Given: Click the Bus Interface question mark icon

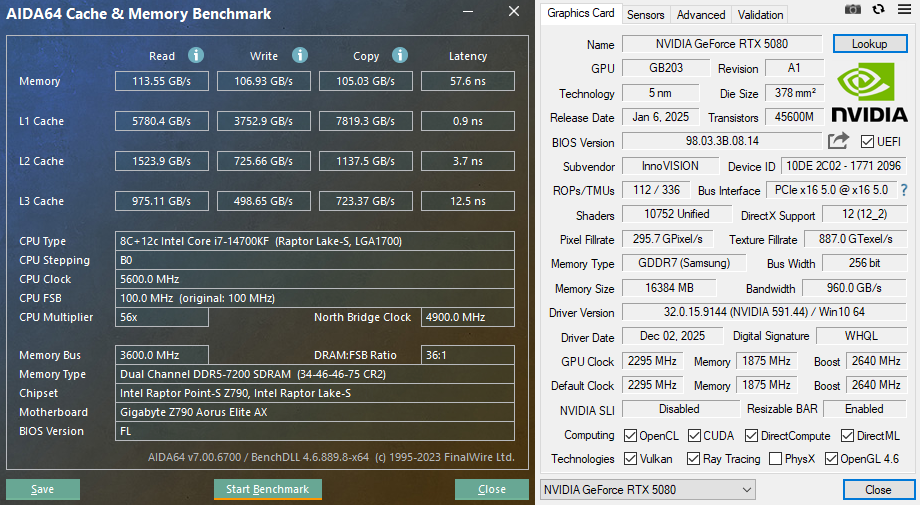Looking at the screenshot, I should click(904, 190).
